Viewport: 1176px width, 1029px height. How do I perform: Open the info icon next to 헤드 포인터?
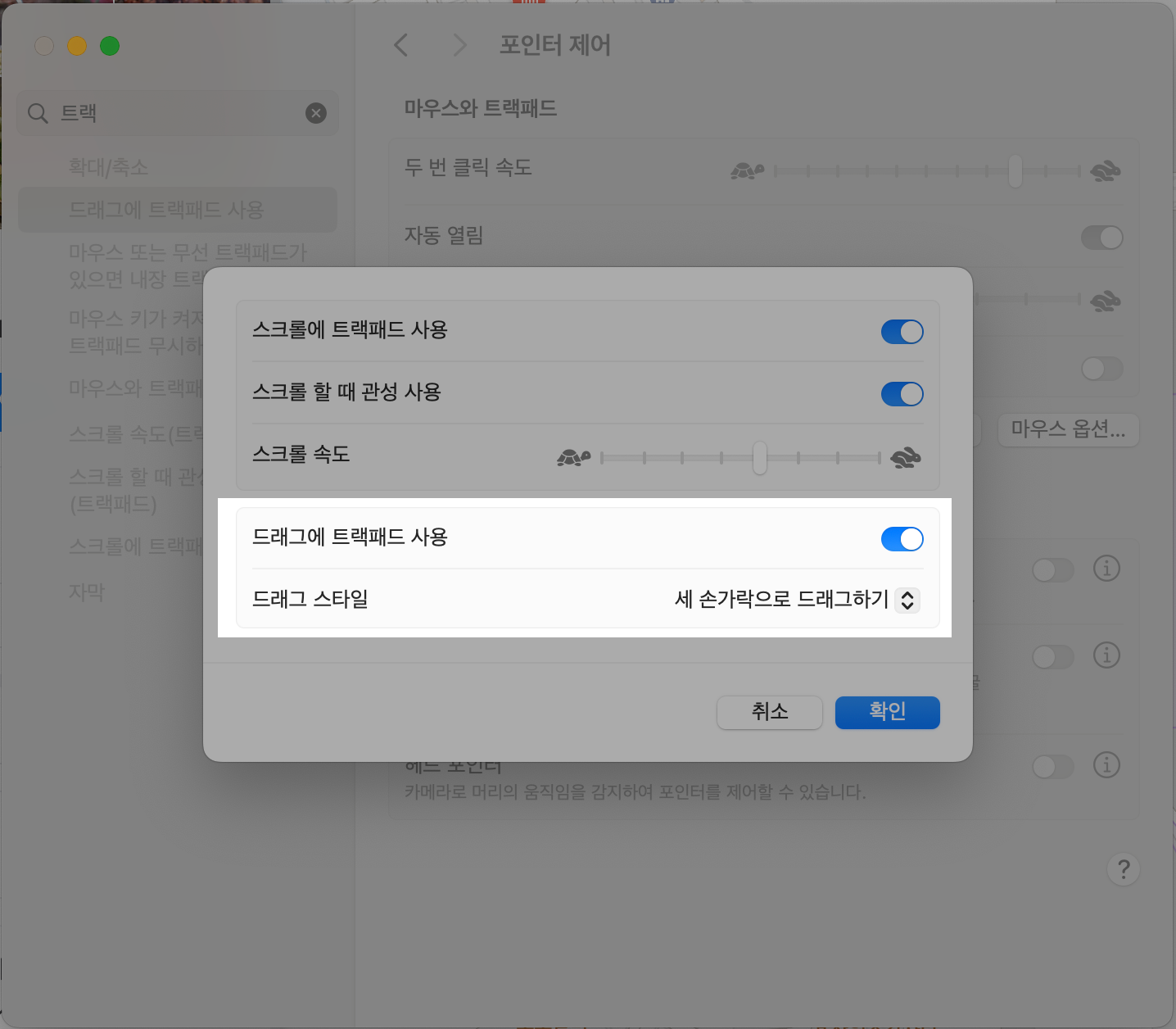coord(1106,764)
